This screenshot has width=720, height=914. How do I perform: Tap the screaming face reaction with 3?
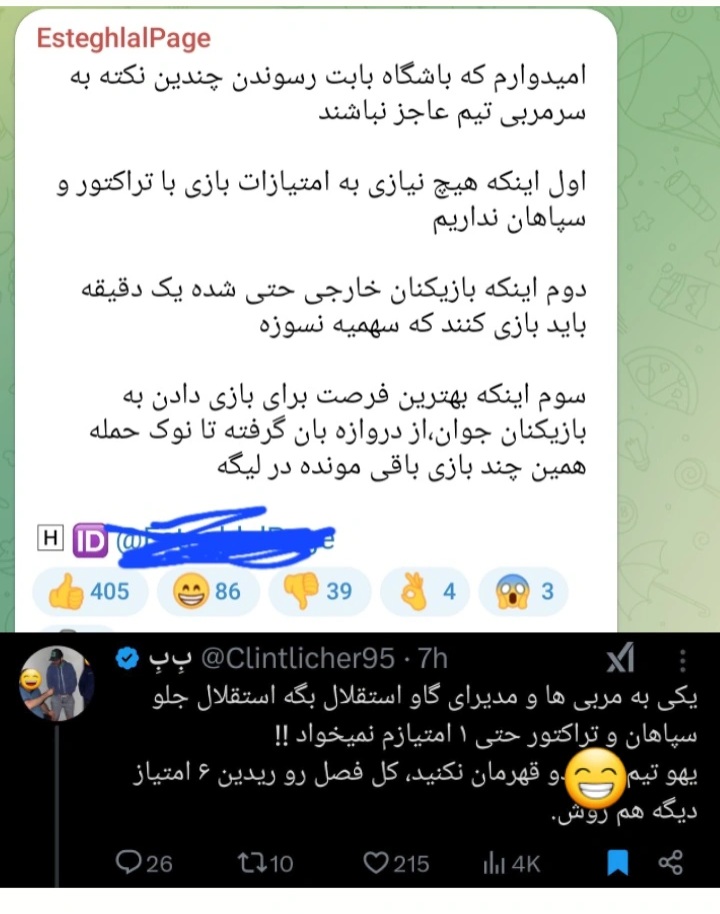point(523,592)
